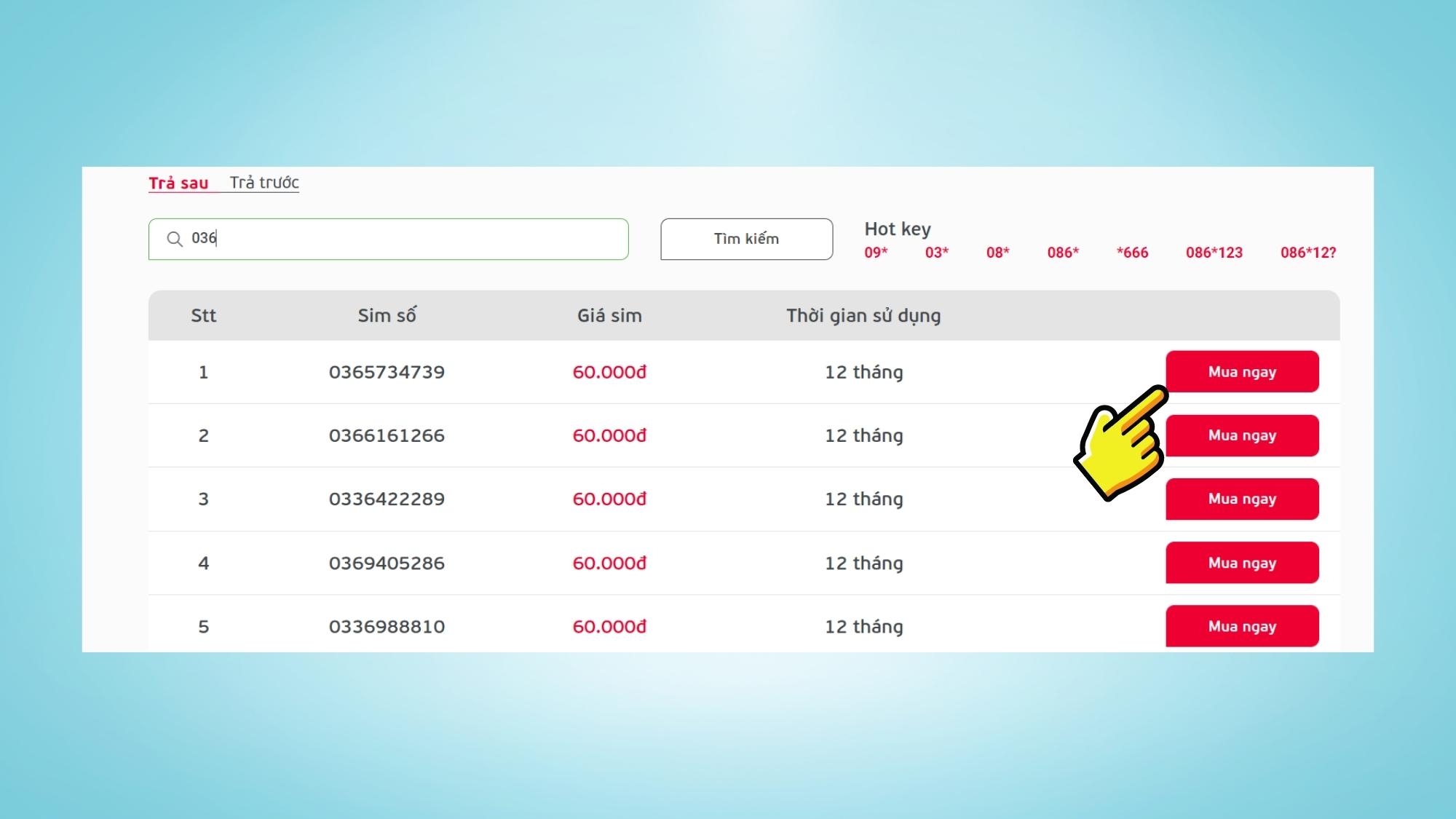Buy SIM number 0336988810 with Mua ngay
The width and height of the screenshot is (1456, 819).
1241,626
